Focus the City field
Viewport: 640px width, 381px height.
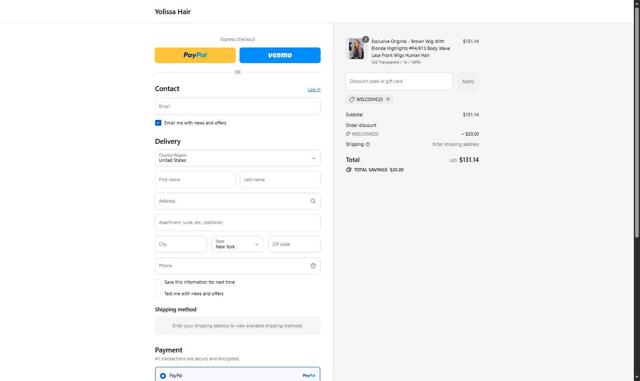pyautogui.click(x=181, y=244)
